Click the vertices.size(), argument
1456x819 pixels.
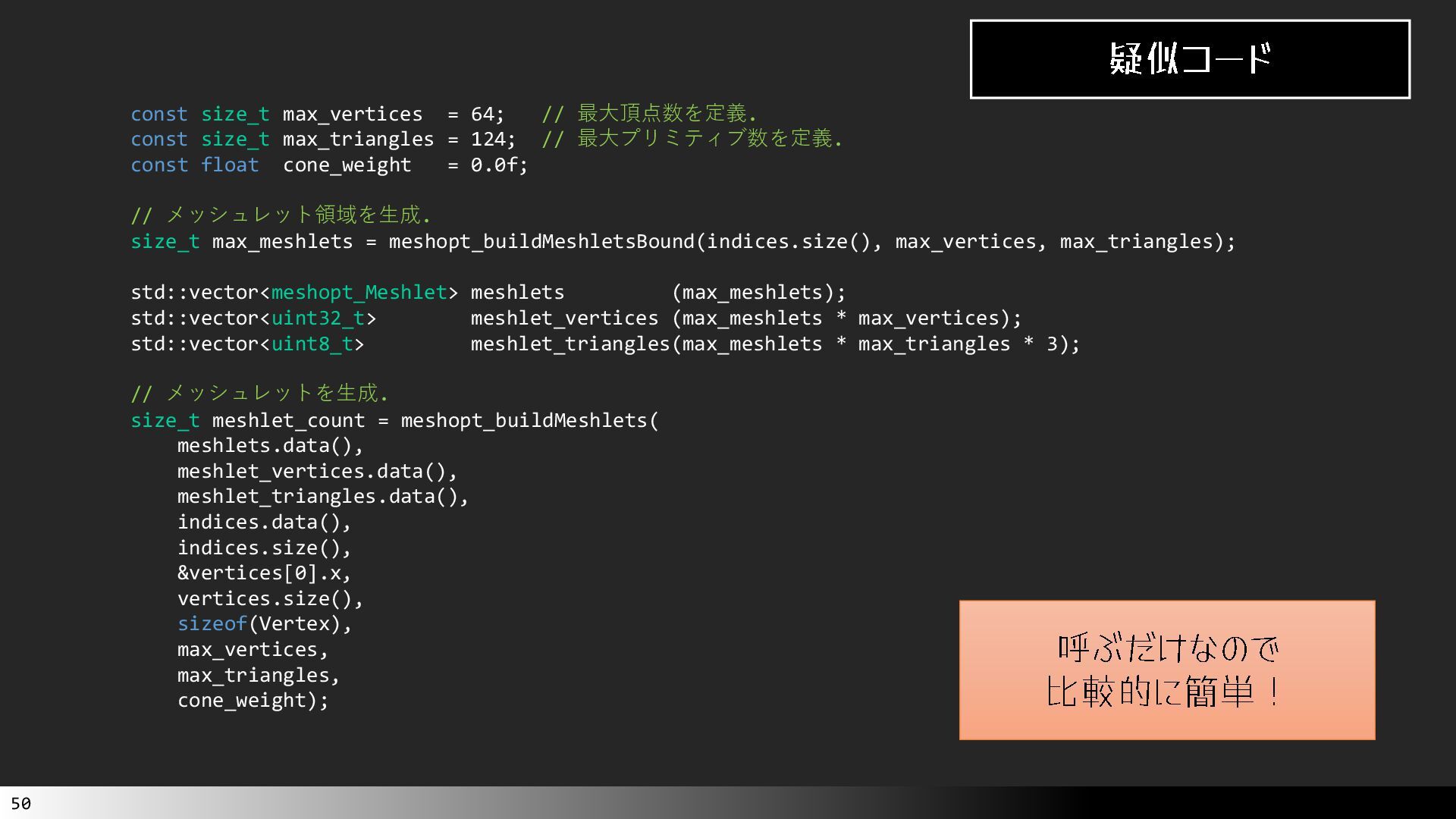[x=270, y=599]
